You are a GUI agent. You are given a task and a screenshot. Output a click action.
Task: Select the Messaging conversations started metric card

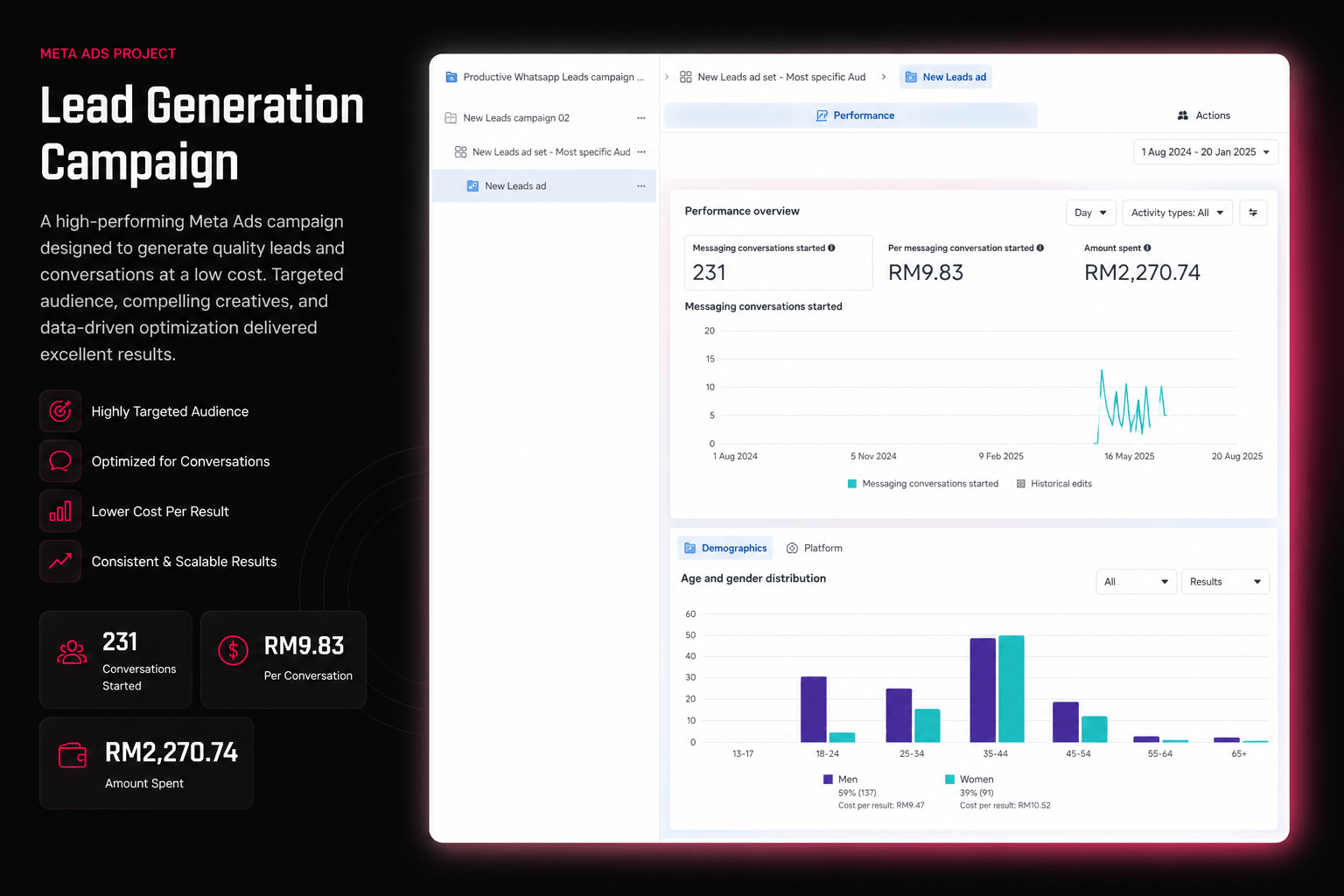tap(778, 262)
